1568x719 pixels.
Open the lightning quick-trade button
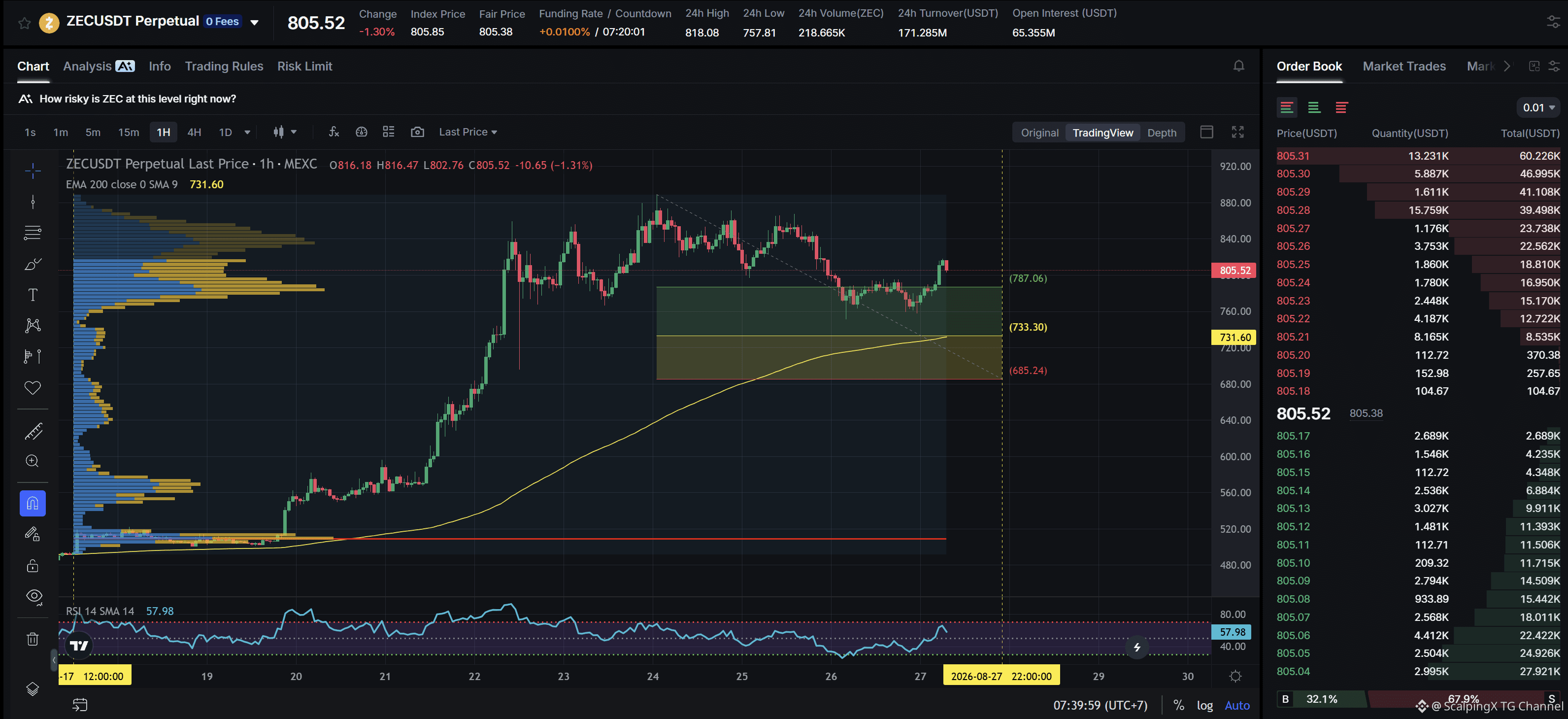tap(1136, 647)
